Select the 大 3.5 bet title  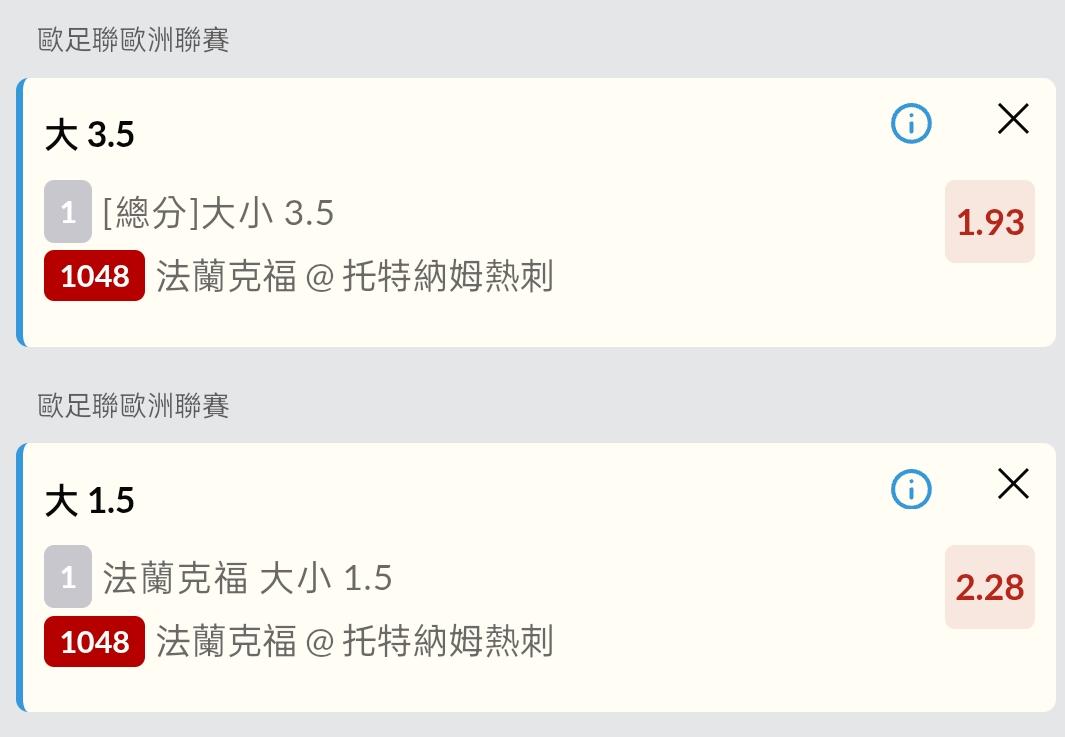(90, 134)
